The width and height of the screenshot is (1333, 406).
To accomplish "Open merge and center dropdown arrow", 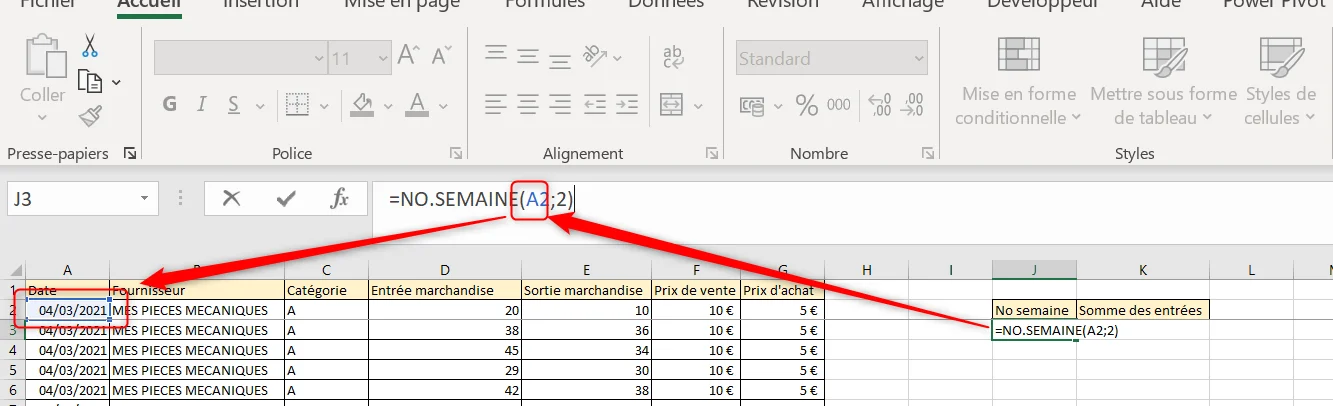I will pos(698,105).
